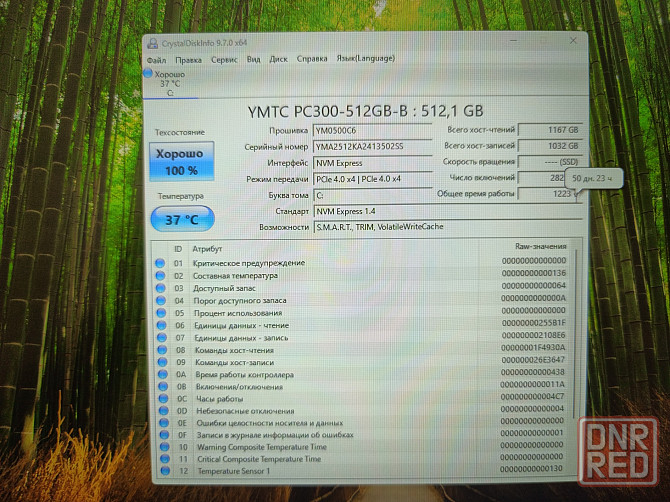Click the blue indicator for Доступный запас
The image size is (670, 502).
coord(160,287)
